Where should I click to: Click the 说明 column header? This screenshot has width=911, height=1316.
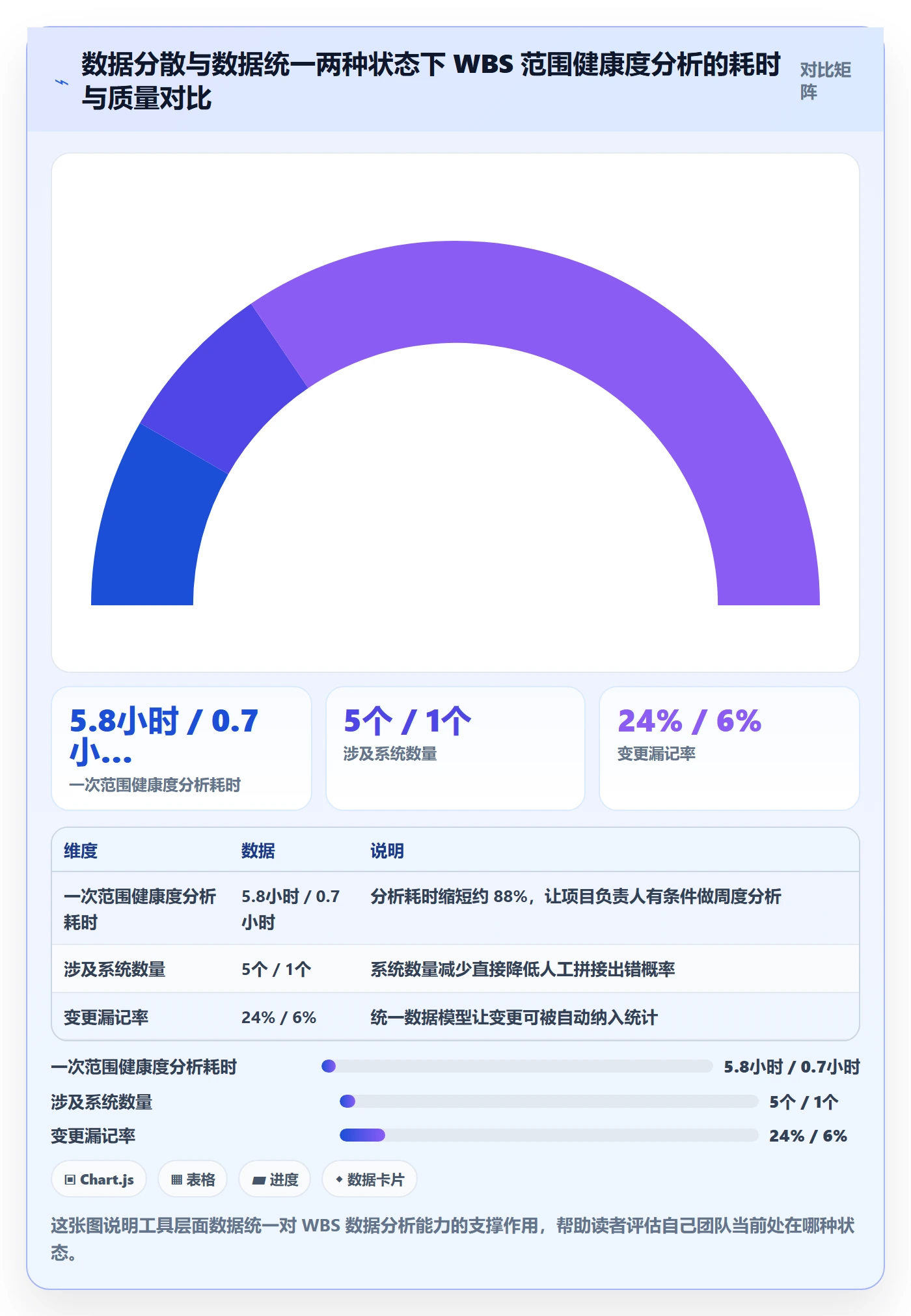pos(387,851)
